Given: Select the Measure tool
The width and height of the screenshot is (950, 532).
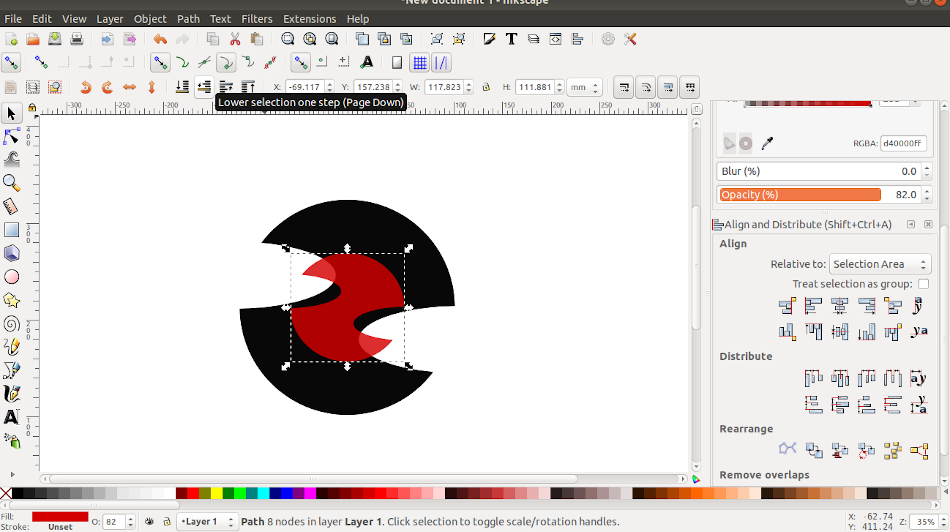Looking at the screenshot, I should click(11, 206).
